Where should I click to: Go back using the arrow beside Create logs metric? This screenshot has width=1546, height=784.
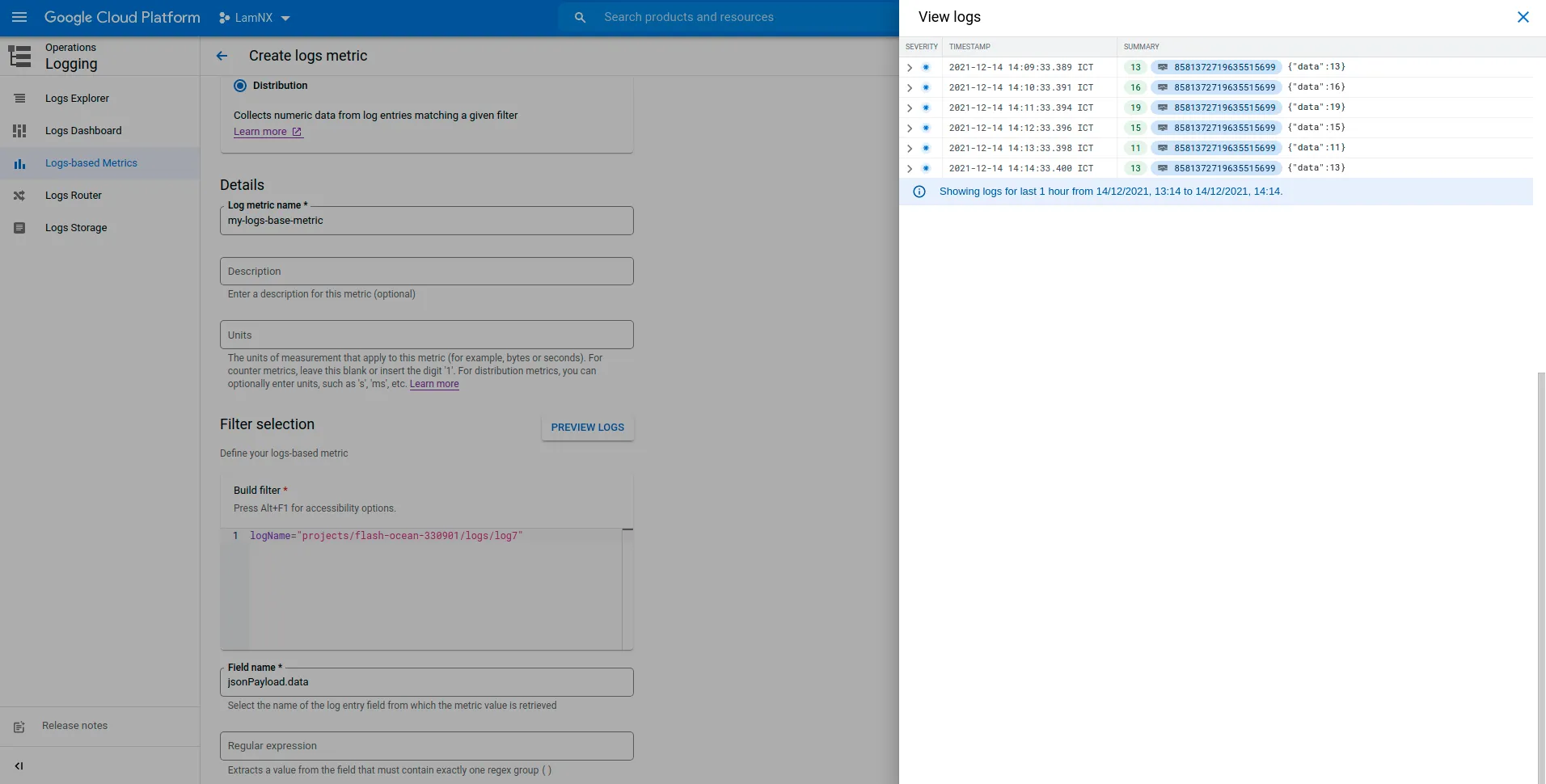tap(222, 56)
